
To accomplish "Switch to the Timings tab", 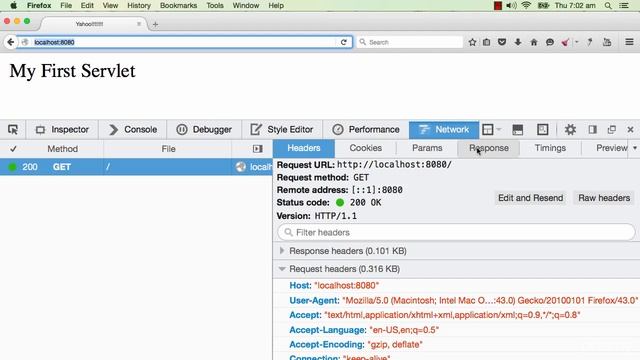I will [550, 148].
